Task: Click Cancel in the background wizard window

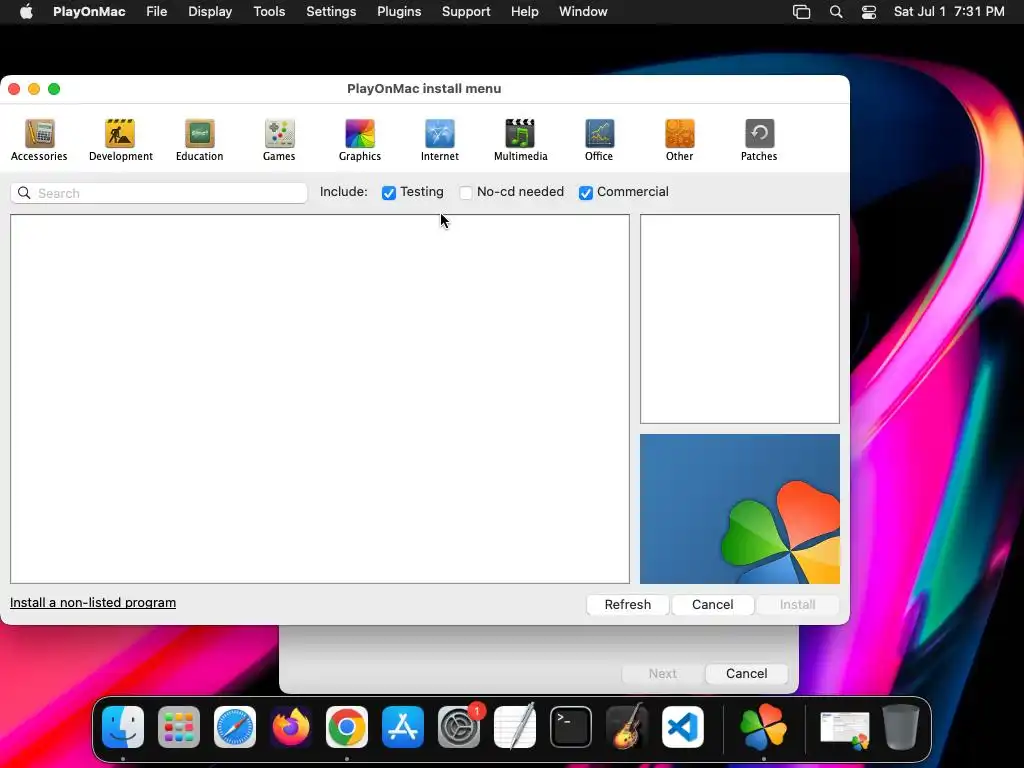Action: [x=746, y=673]
